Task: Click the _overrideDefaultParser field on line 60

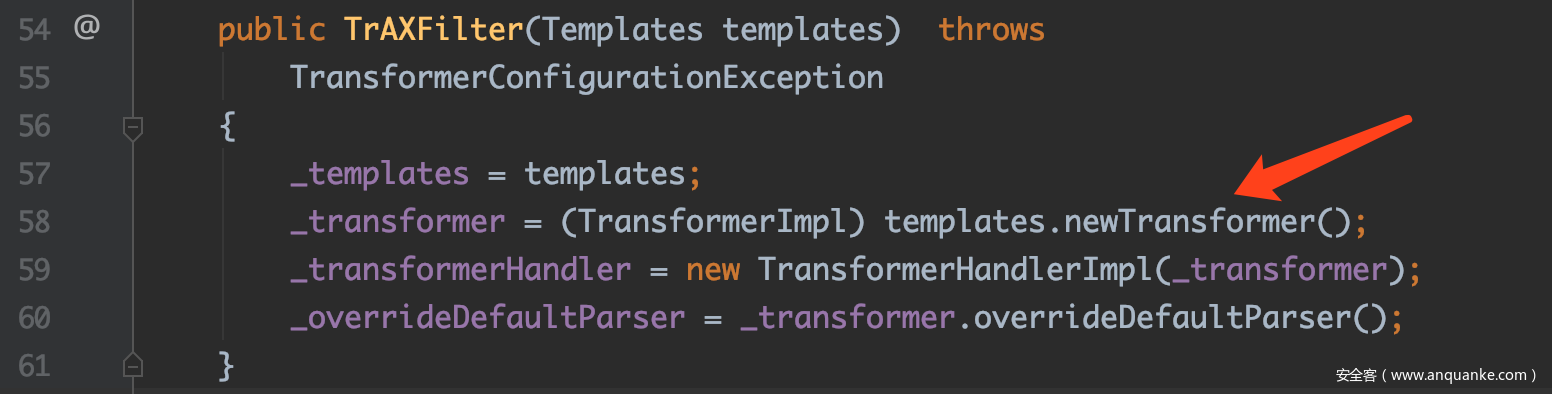Action: click(487, 318)
